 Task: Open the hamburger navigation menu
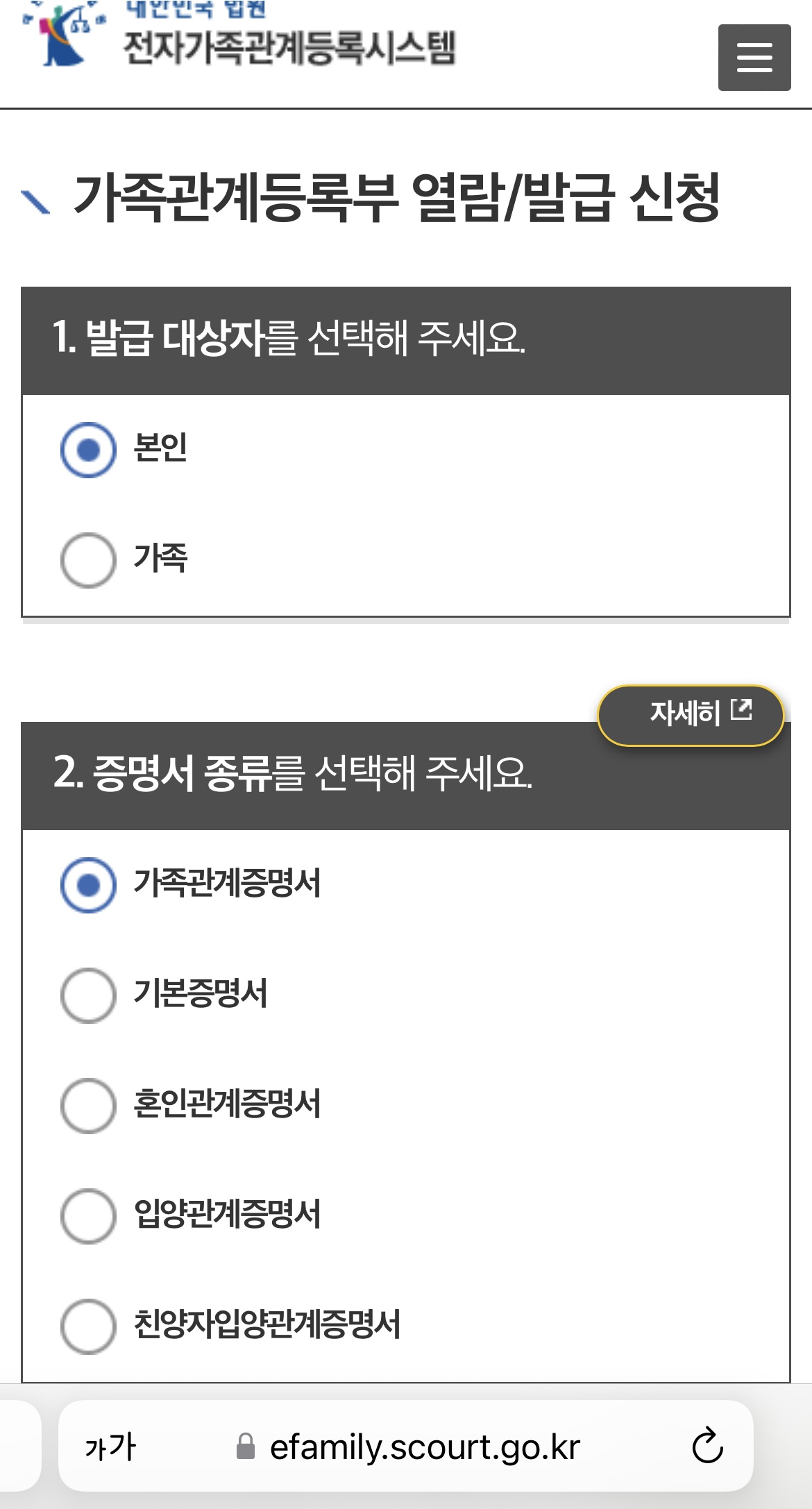[x=755, y=58]
